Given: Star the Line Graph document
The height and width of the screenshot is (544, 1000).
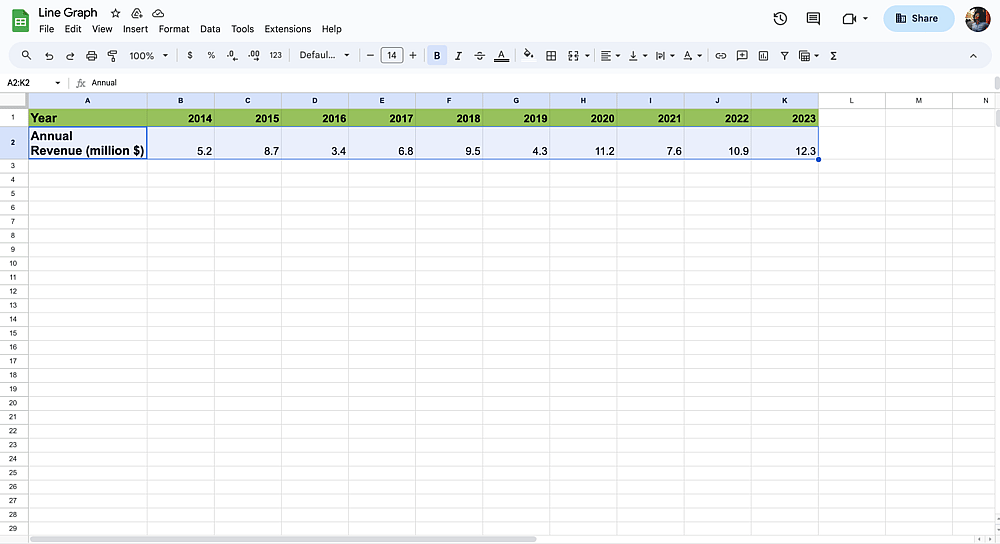Looking at the screenshot, I should pyautogui.click(x=115, y=13).
